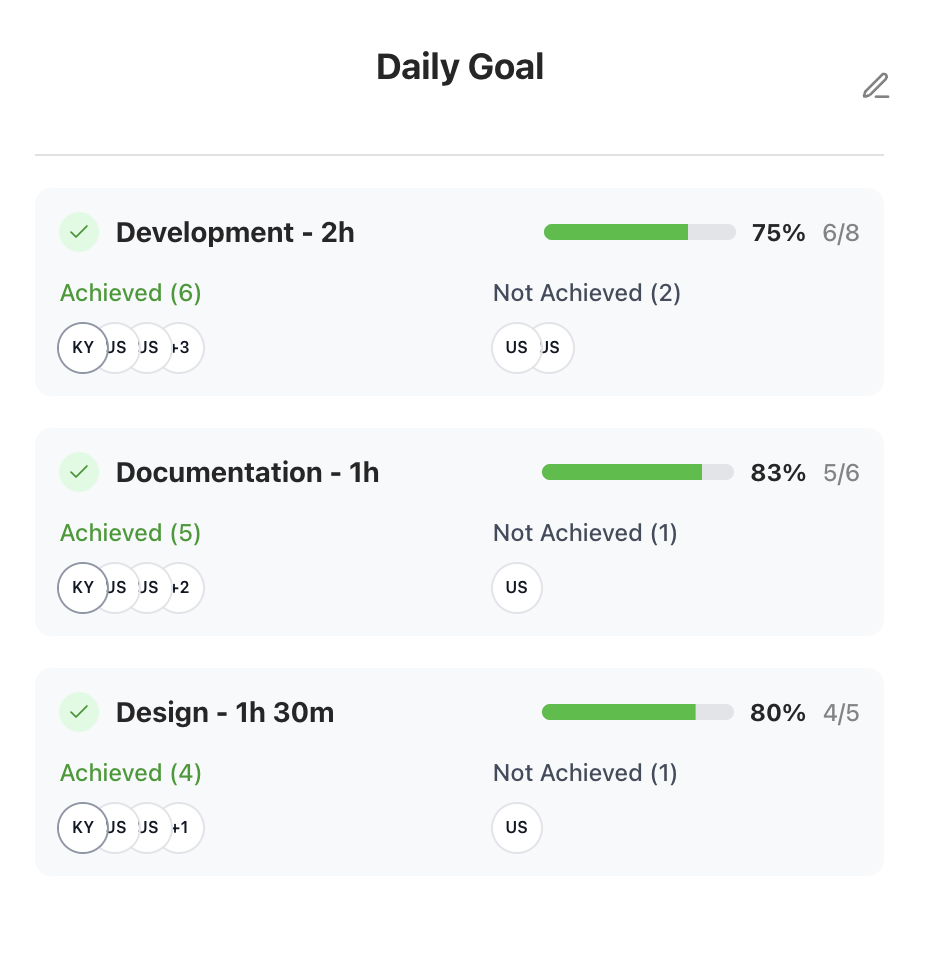This screenshot has width=926, height=978.
Task: Click KY avatar in the Documentation card
Action: pyautogui.click(x=83, y=588)
